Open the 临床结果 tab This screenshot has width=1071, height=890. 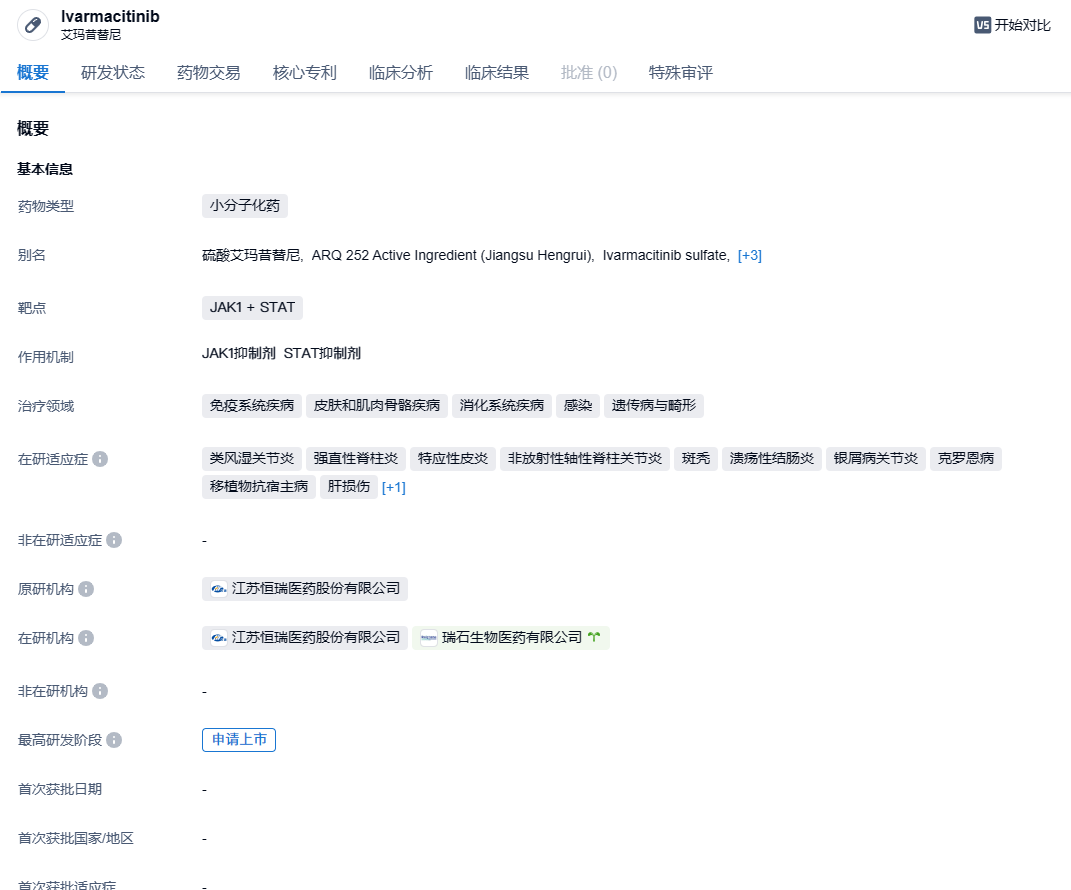pyautogui.click(x=497, y=73)
